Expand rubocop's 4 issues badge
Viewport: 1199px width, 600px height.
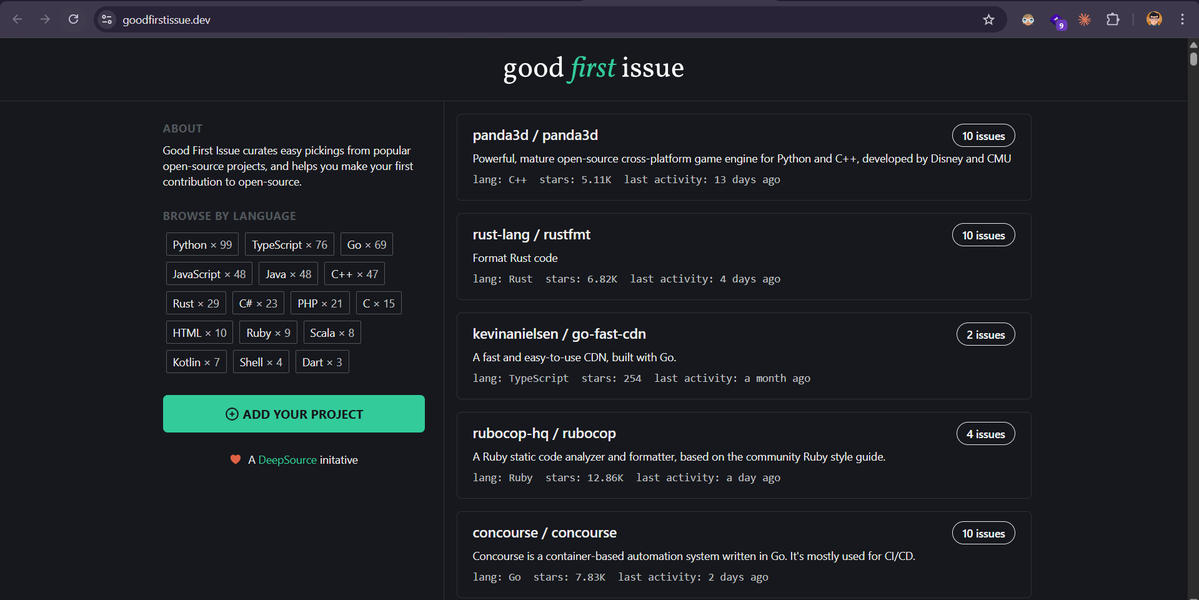click(986, 433)
